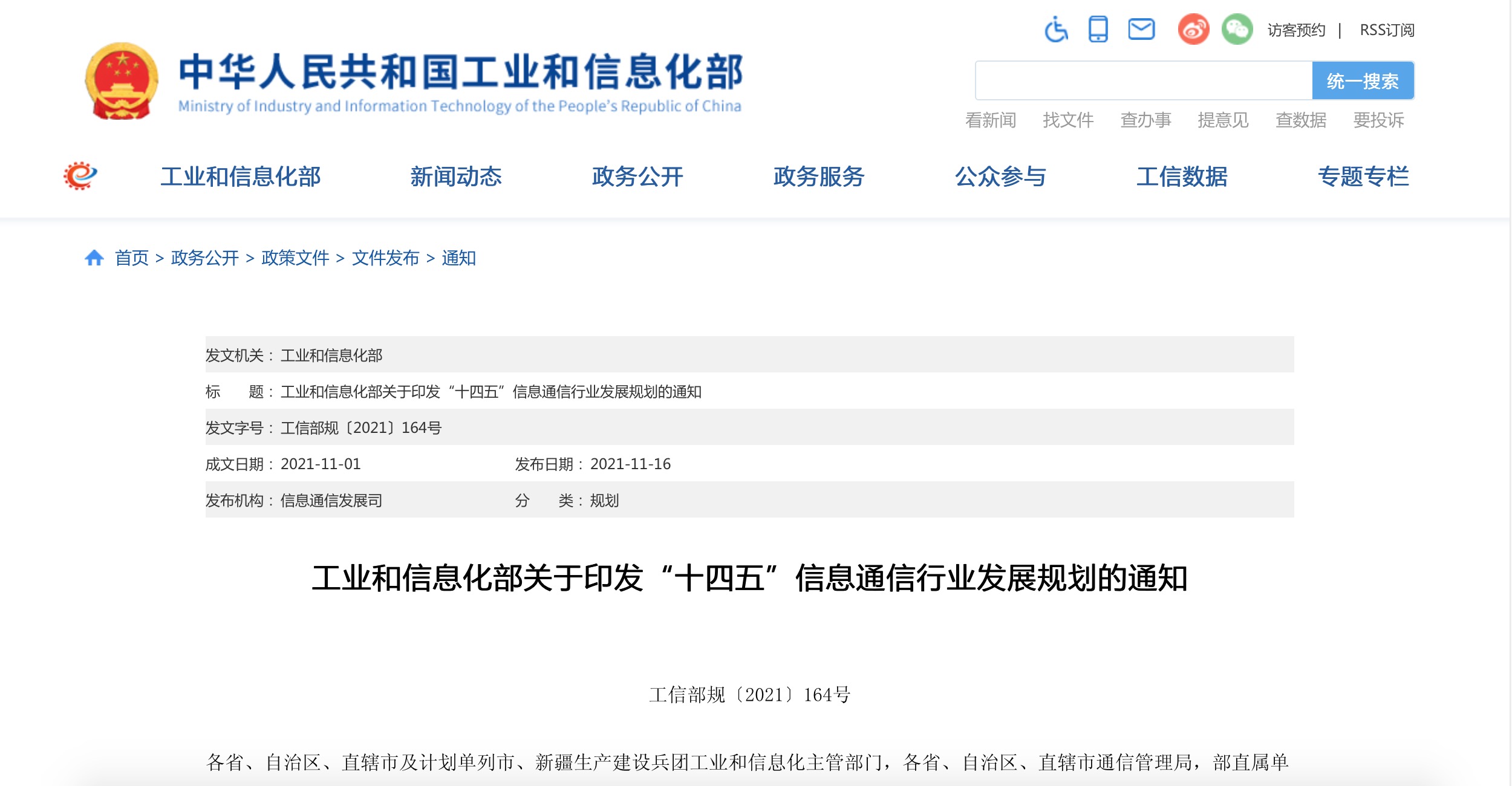Select the 工信数据 navigation item
Viewport: 1512px width, 786px height.
click(1182, 177)
